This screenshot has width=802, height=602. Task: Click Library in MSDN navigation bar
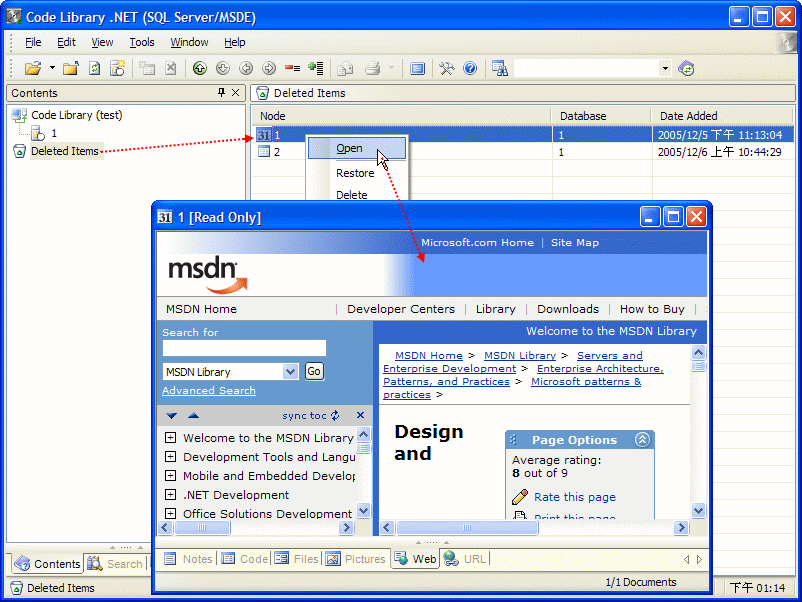coord(496,309)
